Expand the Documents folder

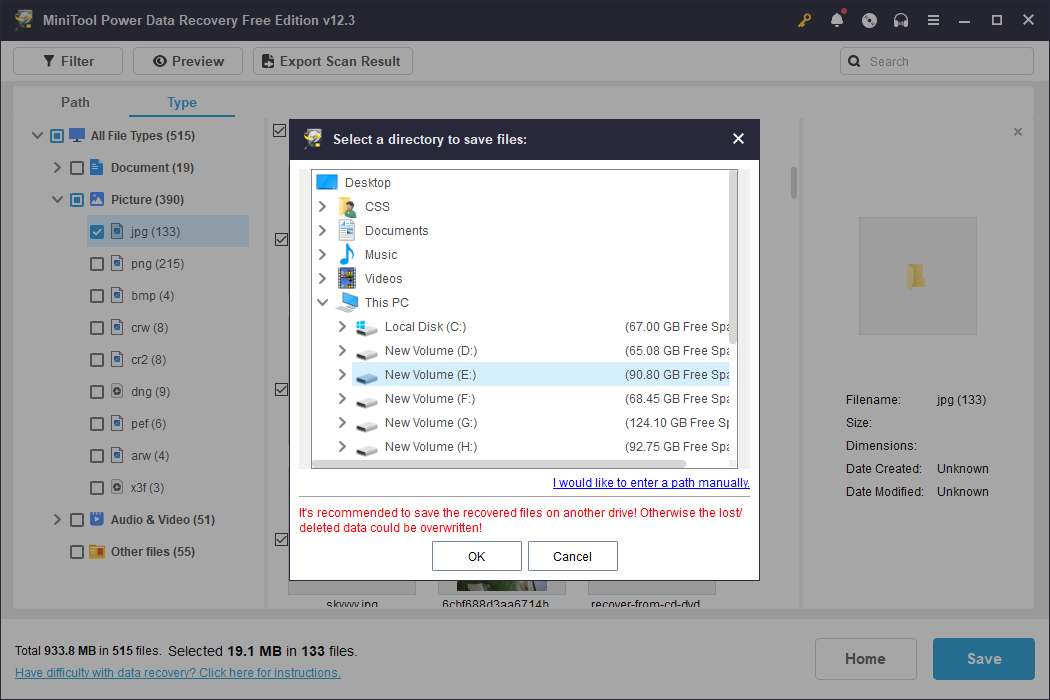[322, 230]
